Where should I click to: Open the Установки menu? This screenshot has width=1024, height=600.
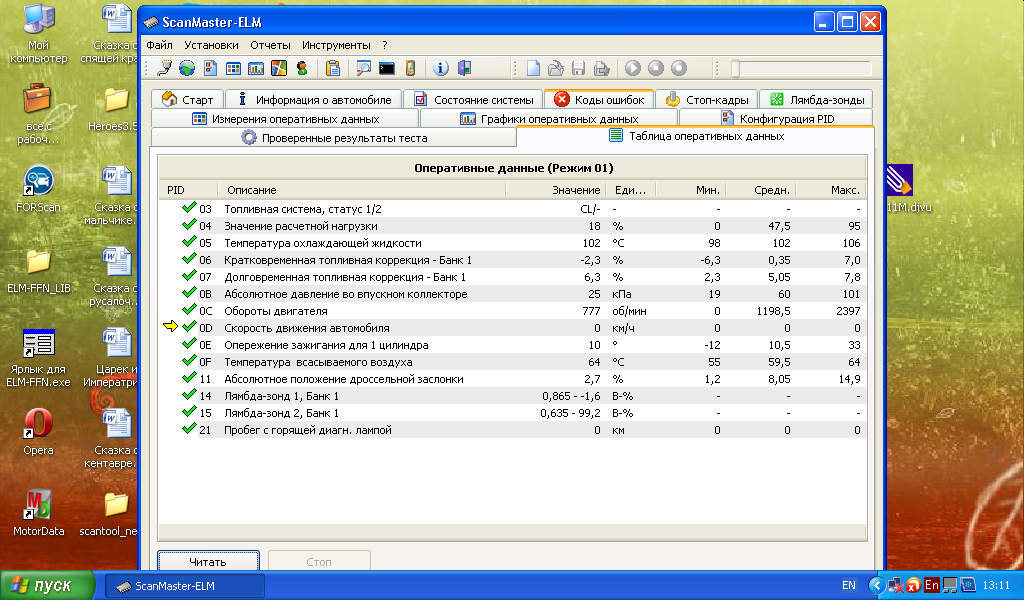(211, 45)
